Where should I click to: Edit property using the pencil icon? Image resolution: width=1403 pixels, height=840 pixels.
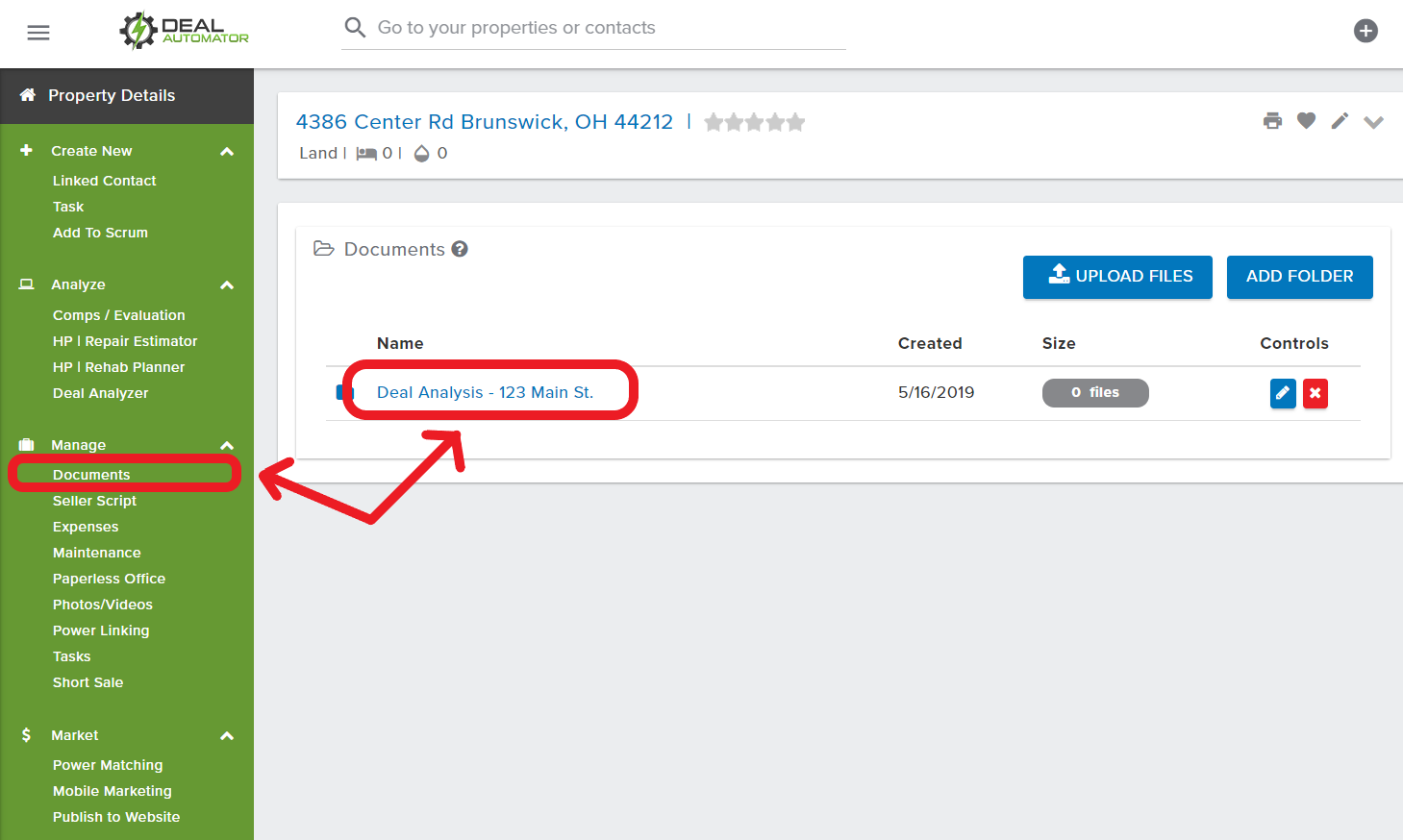tap(1340, 121)
